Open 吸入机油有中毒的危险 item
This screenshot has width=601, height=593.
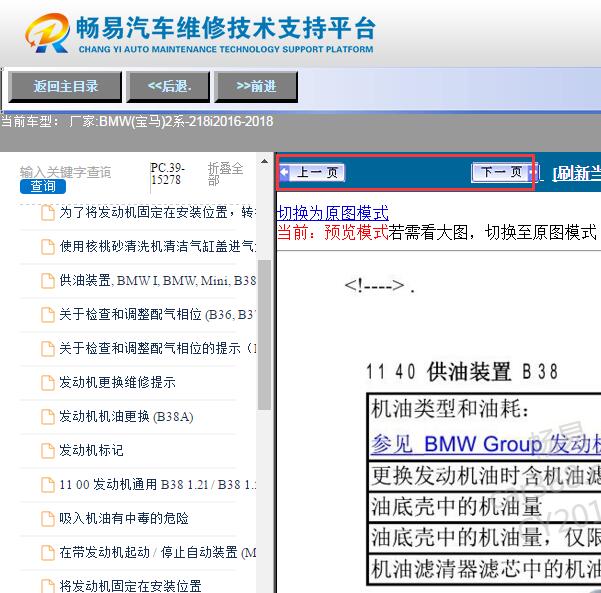[x=124, y=518]
